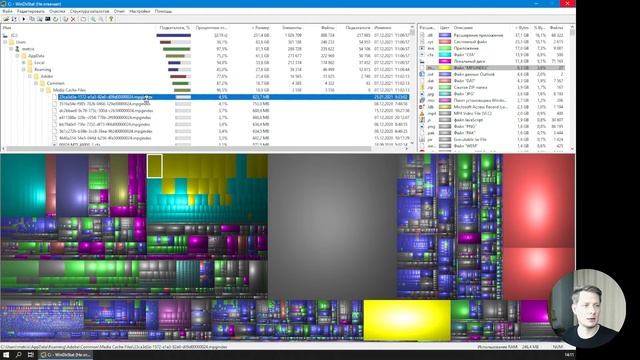Screen dimensions: 640x360
Task: Open the Редактировать menu
Action: [x=31, y=11]
